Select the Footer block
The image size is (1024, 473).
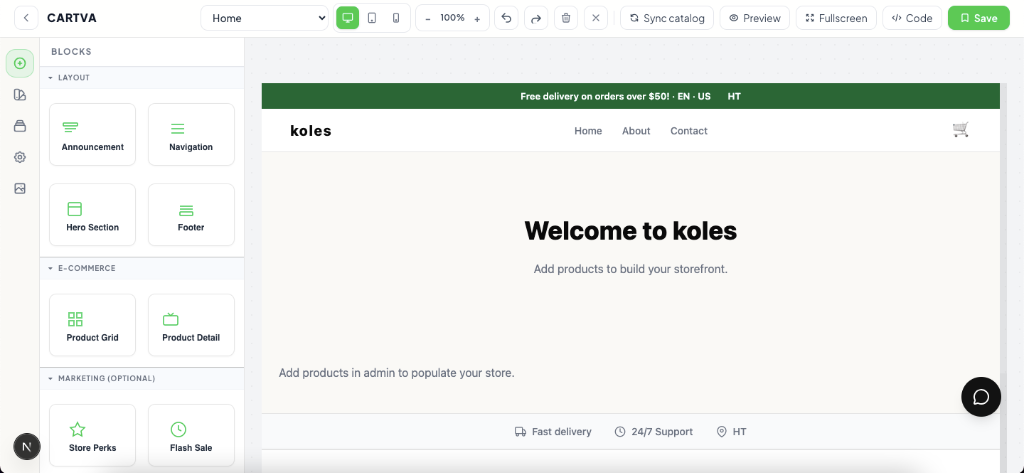pyautogui.click(x=191, y=215)
